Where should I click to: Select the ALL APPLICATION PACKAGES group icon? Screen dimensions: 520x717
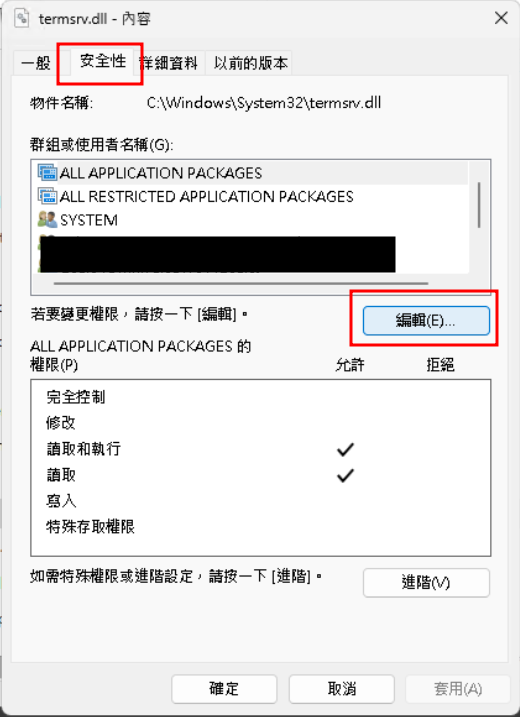48,173
